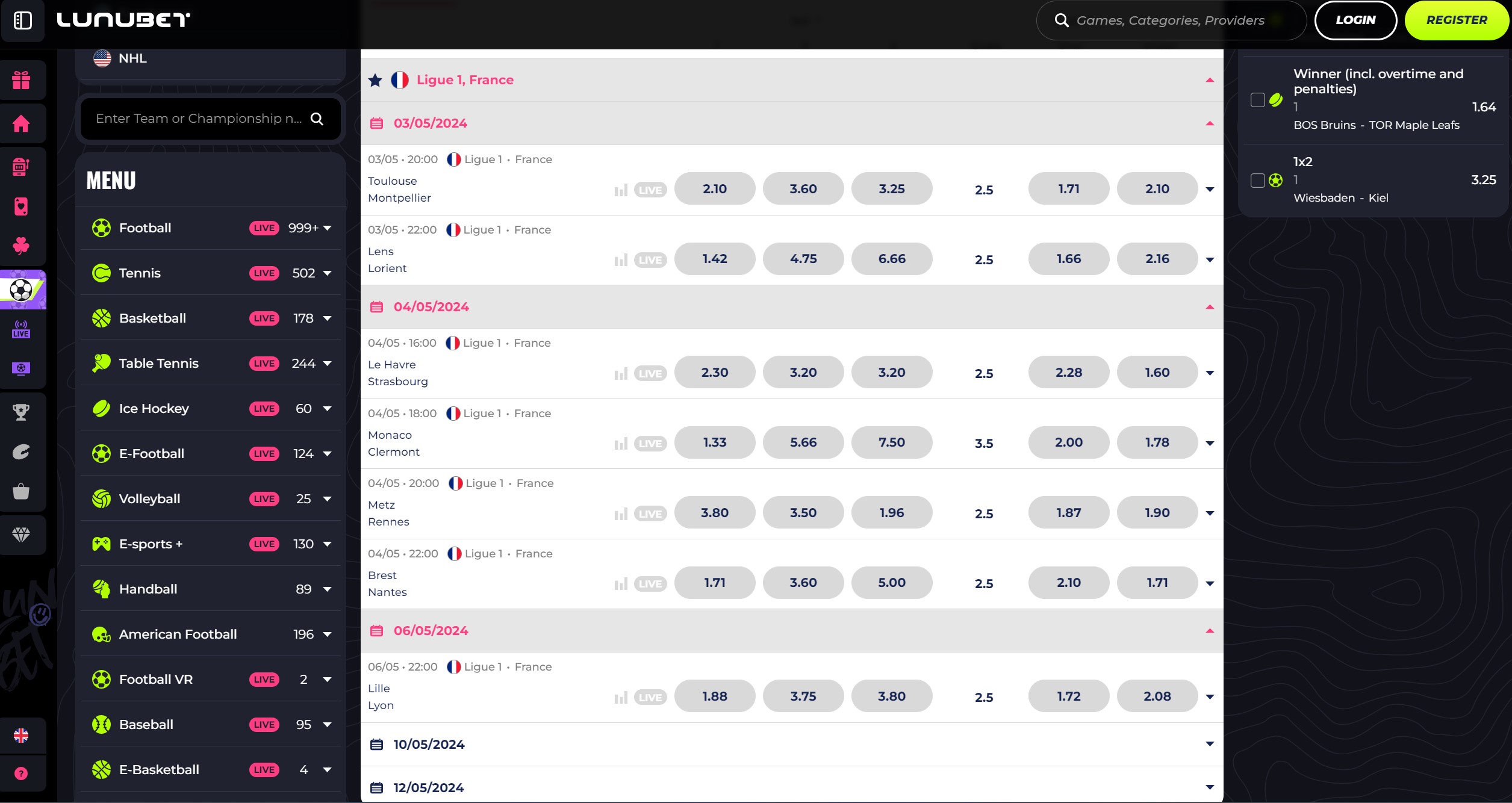
Task: Open the gift promotions icon in the sidebar
Action: click(21, 80)
